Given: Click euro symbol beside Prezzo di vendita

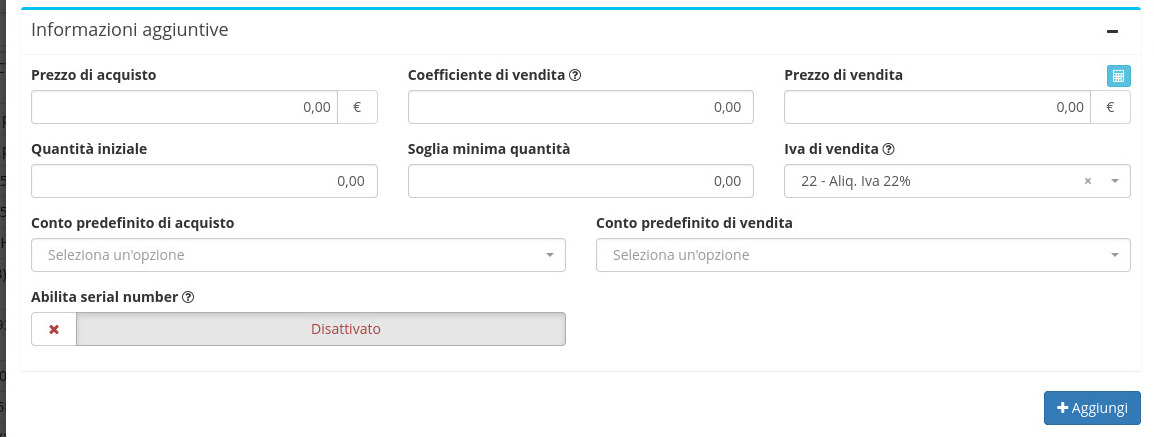Looking at the screenshot, I should coord(1110,107).
